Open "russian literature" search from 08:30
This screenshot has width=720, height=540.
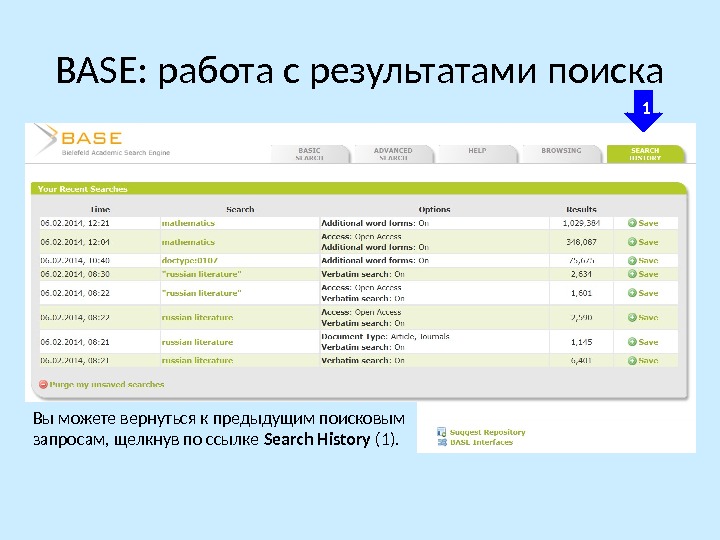click(201, 274)
